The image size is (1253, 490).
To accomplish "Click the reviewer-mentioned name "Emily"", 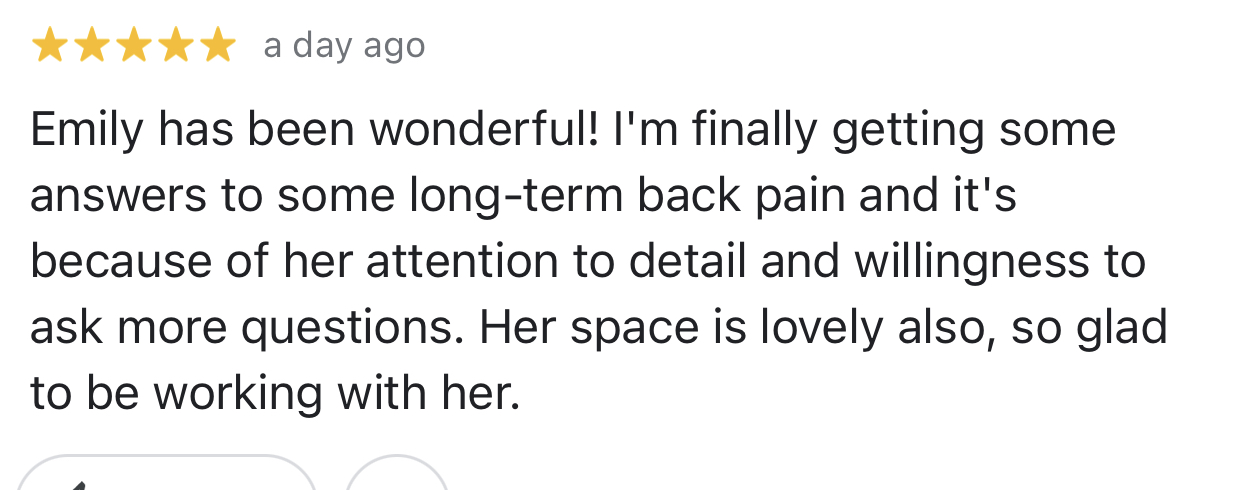I will pos(90,131).
